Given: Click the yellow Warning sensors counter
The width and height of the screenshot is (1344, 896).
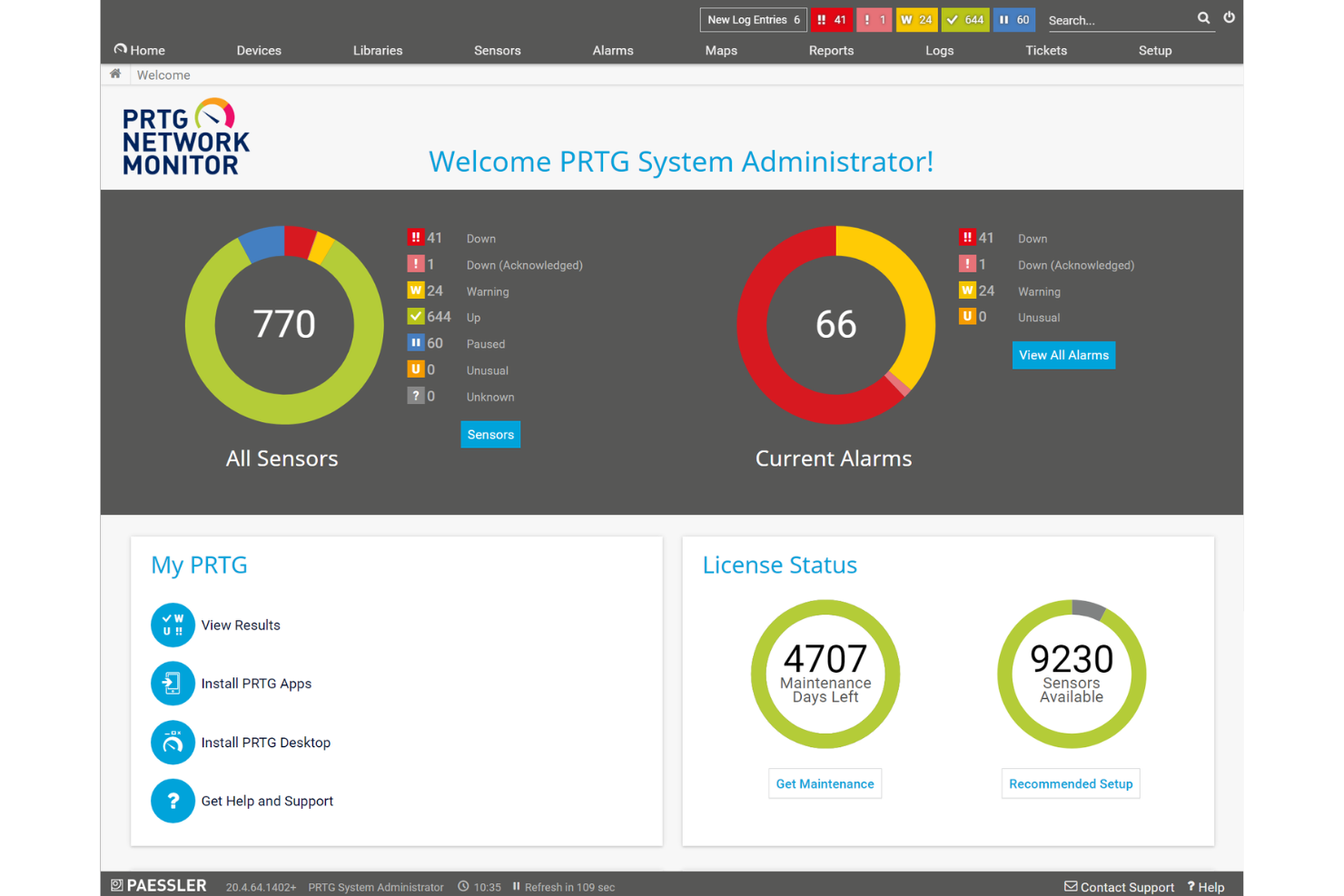Looking at the screenshot, I should click(x=917, y=19).
